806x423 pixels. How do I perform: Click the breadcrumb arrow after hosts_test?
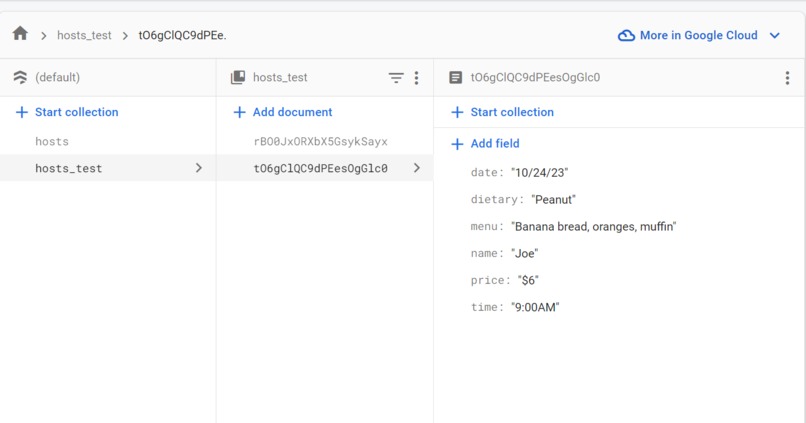pyautogui.click(x=125, y=36)
